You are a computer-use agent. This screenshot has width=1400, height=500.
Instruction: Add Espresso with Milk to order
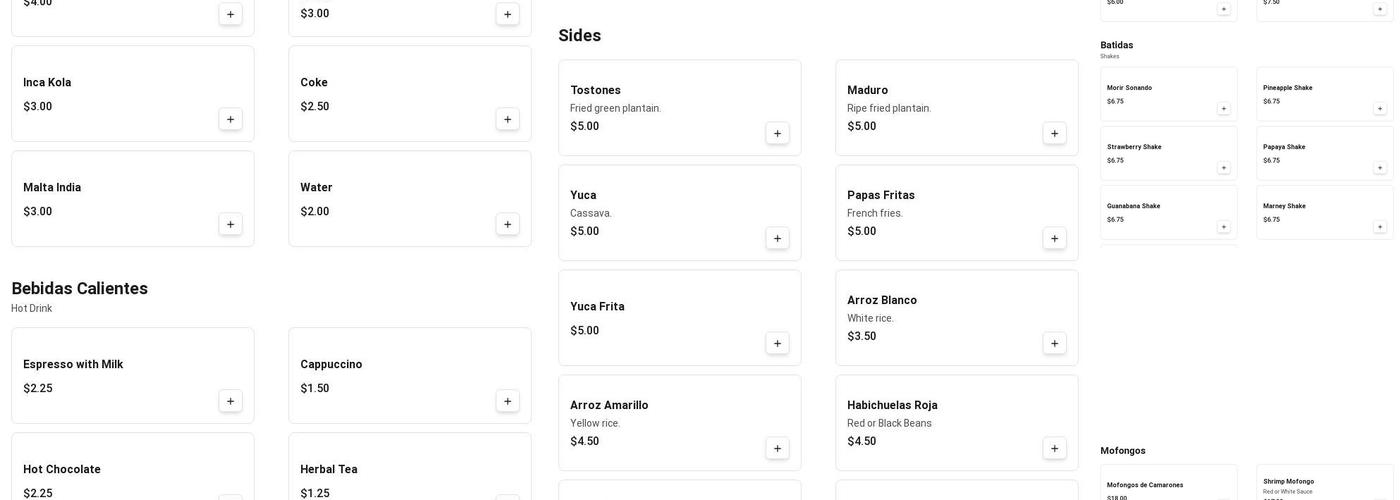[230, 401]
